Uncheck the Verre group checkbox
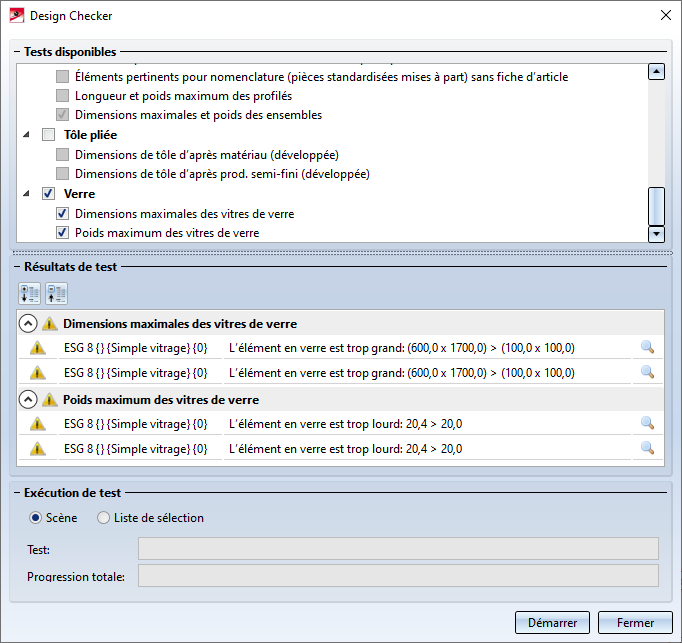The image size is (682, 643). pyautogui.click(x=48, y=194)
